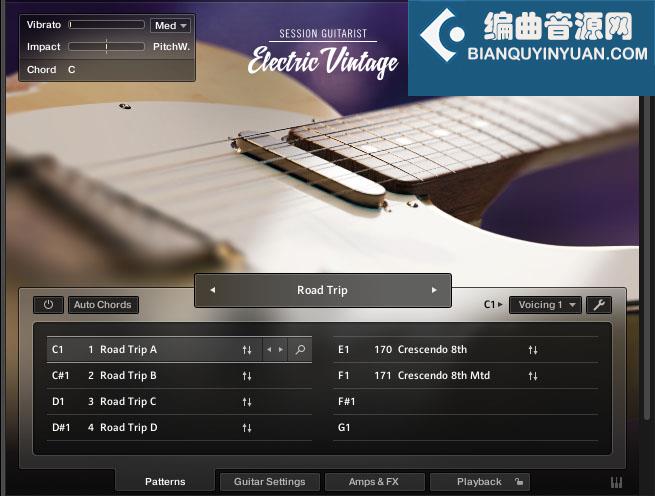Toggle the Playback tab lock icon
Viewport: 655px width, 496px height.
tap(519, 481)
